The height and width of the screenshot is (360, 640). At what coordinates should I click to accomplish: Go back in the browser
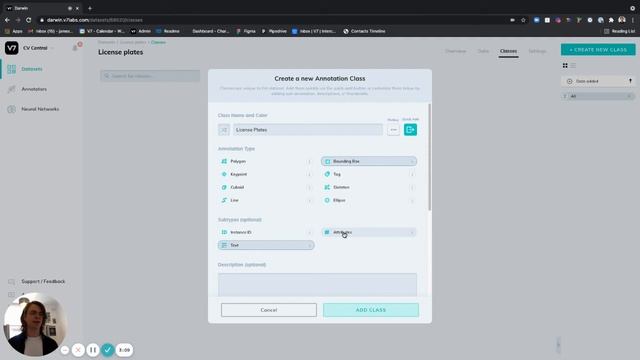(x=7, y=20)
